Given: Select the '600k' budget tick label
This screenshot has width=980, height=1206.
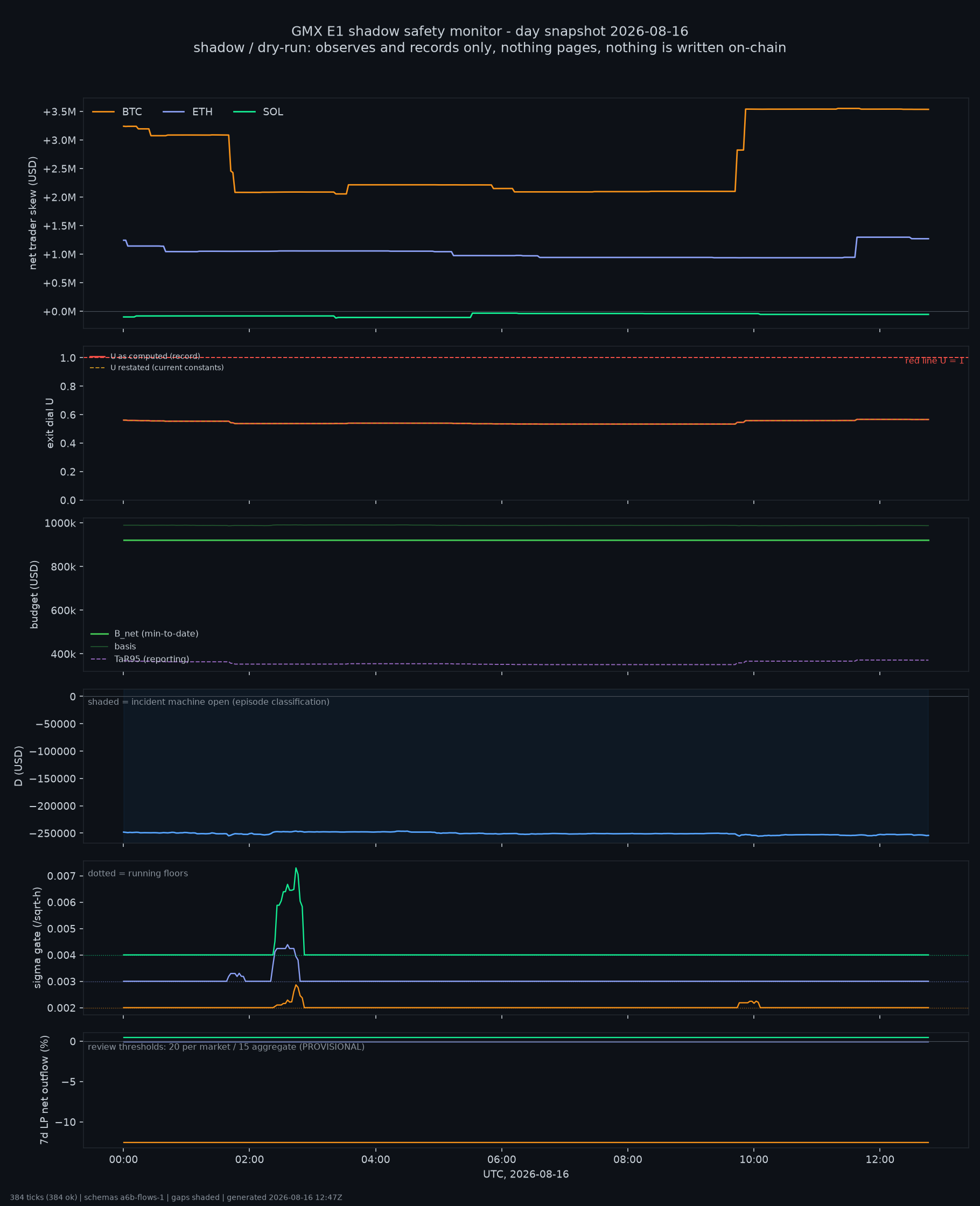Looking at the screenshot, I should [x=63, y=611].
